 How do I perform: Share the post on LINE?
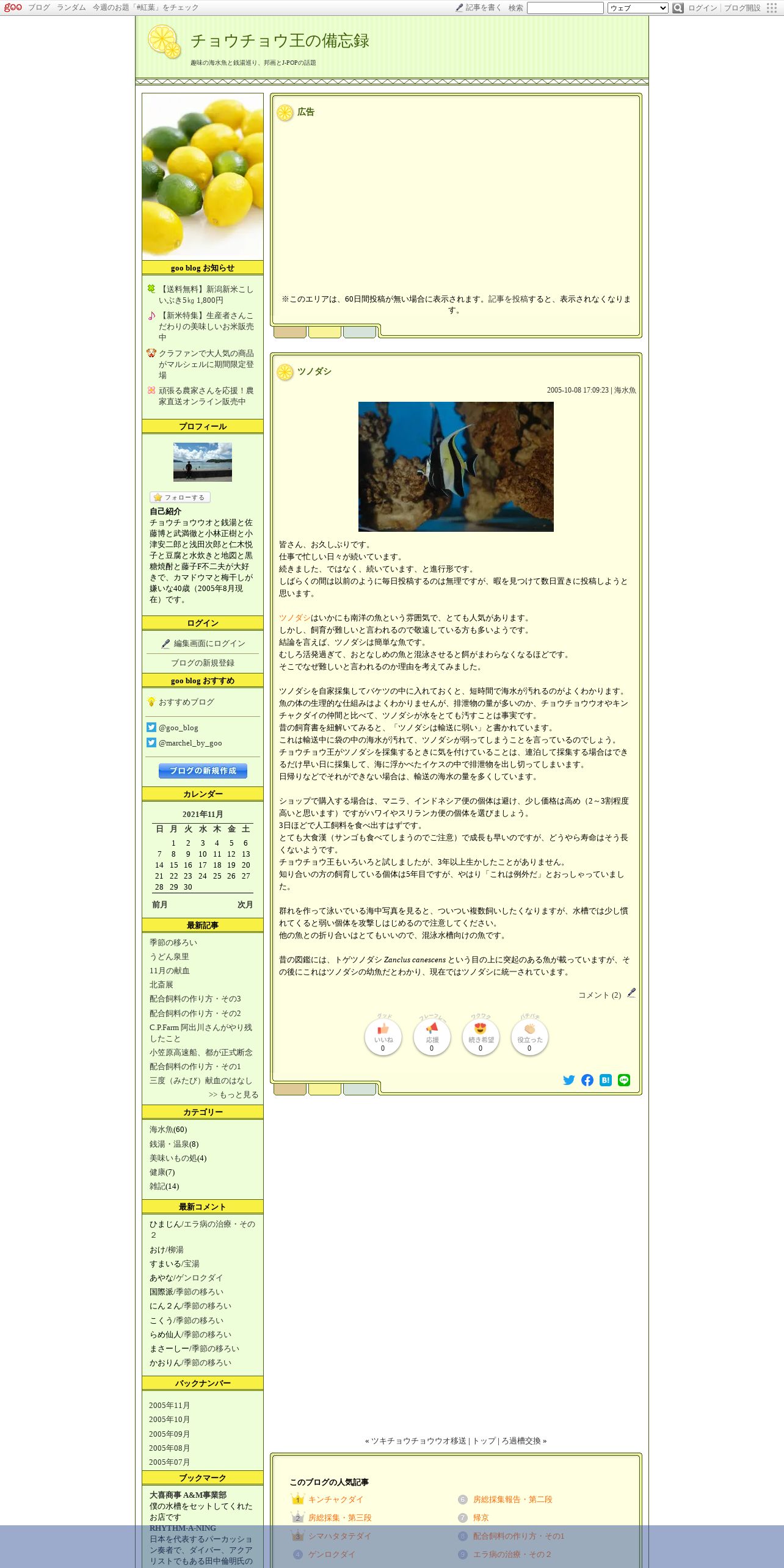[x=624, y=1080]
